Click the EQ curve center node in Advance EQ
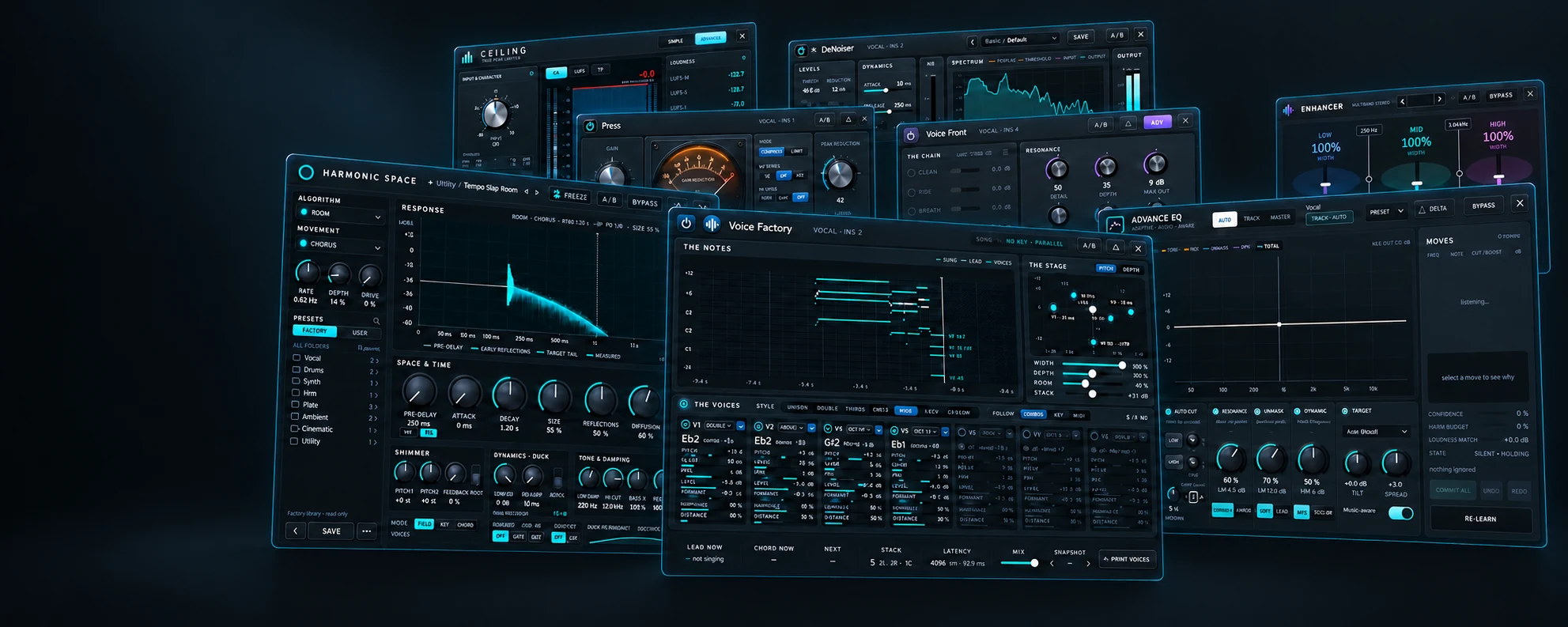This screenshot has height=627, width=1568. coord(1279,324)
